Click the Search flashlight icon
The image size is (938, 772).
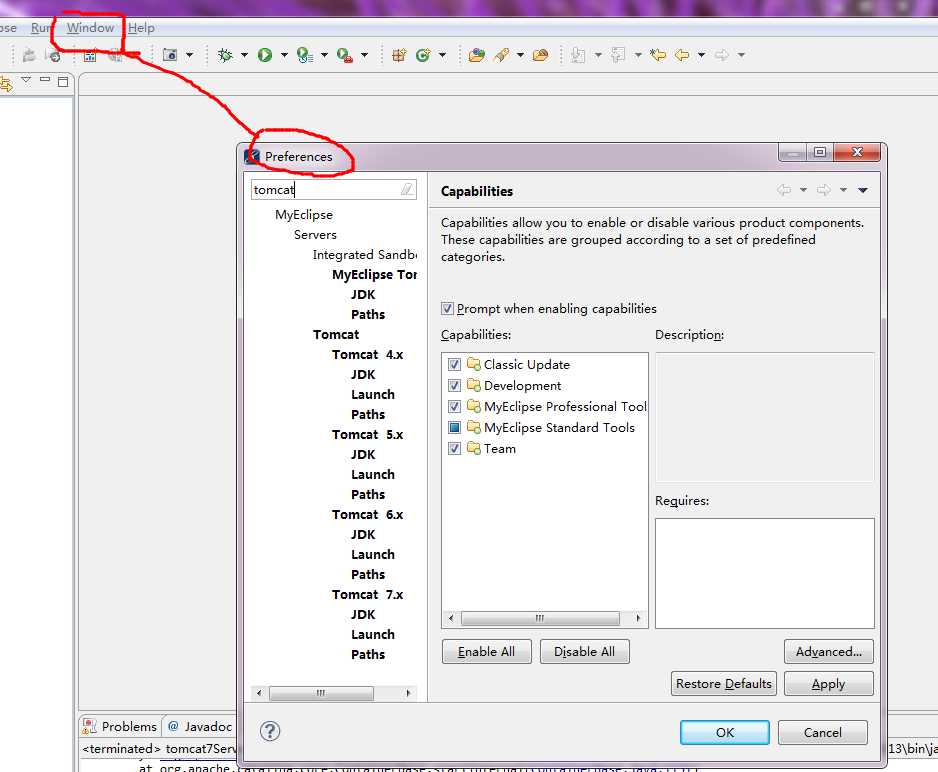(501, 55)
